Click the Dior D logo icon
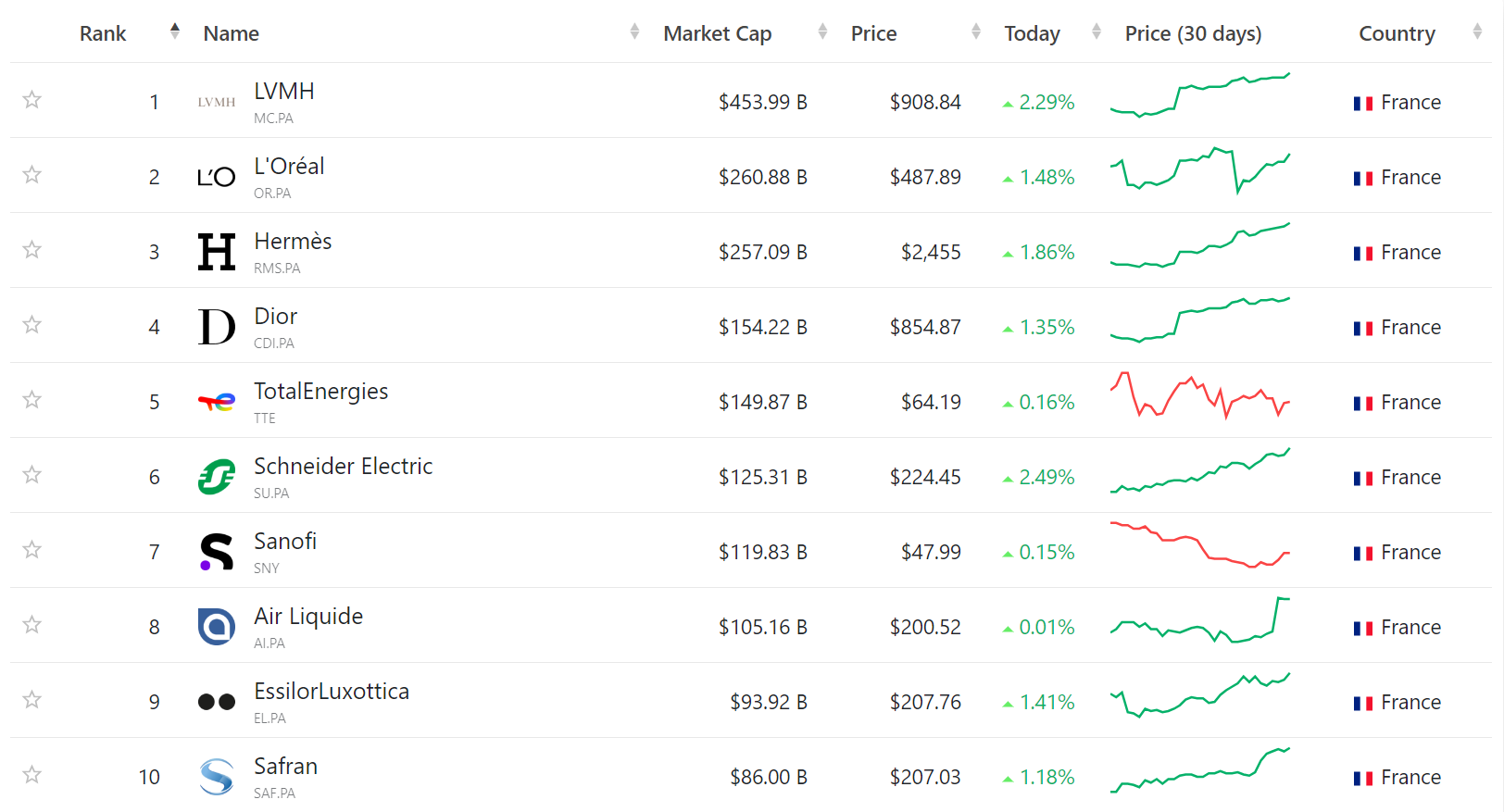Viewport: 1504px width, 812px height. point(217,327)
